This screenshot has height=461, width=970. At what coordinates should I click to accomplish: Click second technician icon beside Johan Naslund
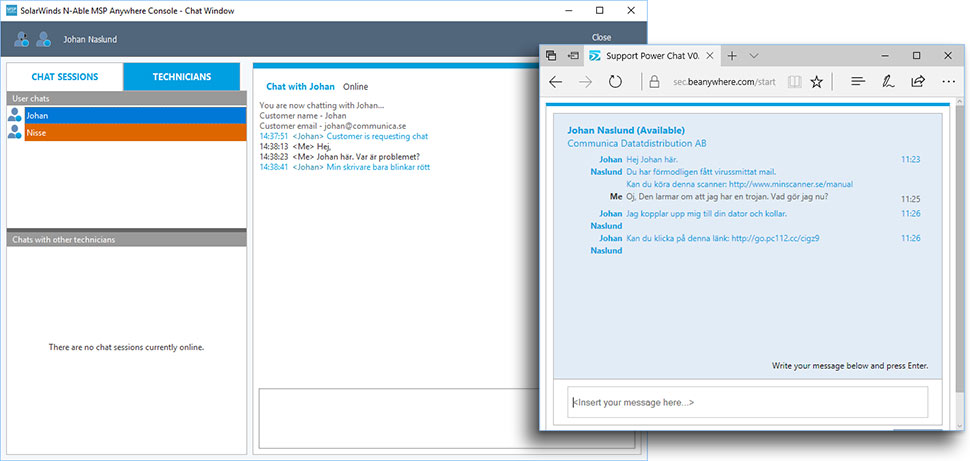[x=43, y=39]
